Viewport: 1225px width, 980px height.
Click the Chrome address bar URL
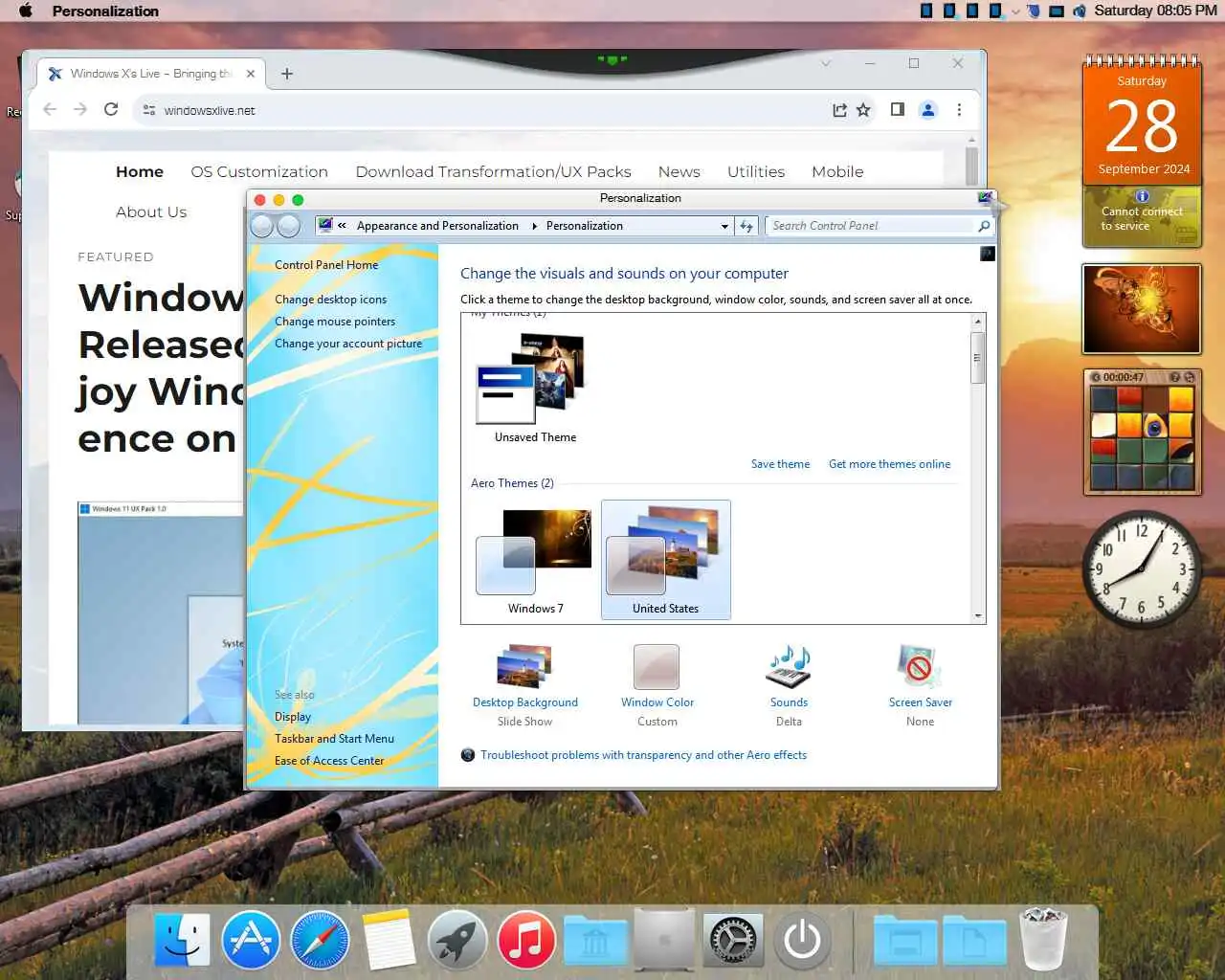210,110
